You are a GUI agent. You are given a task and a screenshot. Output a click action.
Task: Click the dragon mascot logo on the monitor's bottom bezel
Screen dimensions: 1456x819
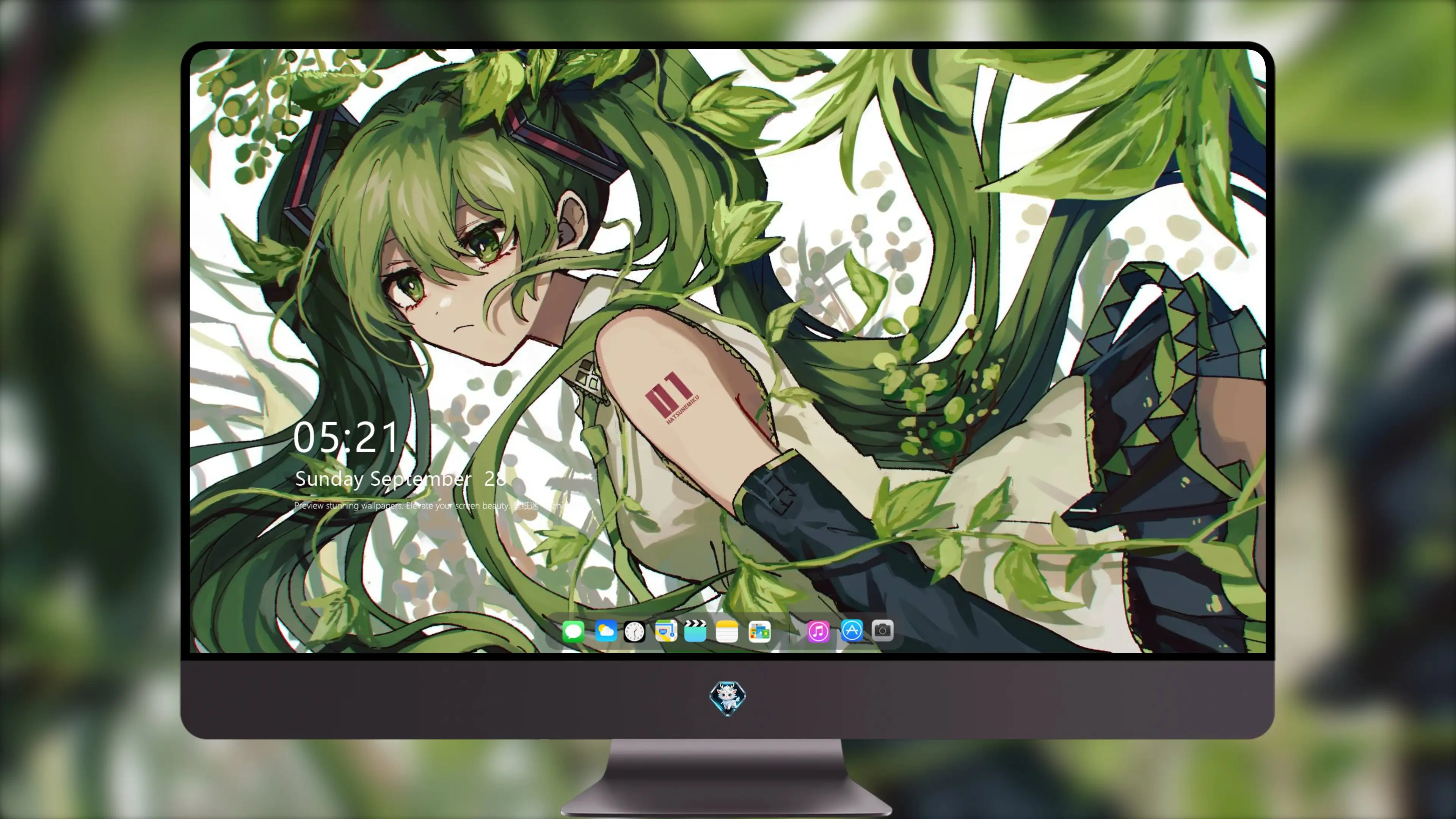coord(728,698)
